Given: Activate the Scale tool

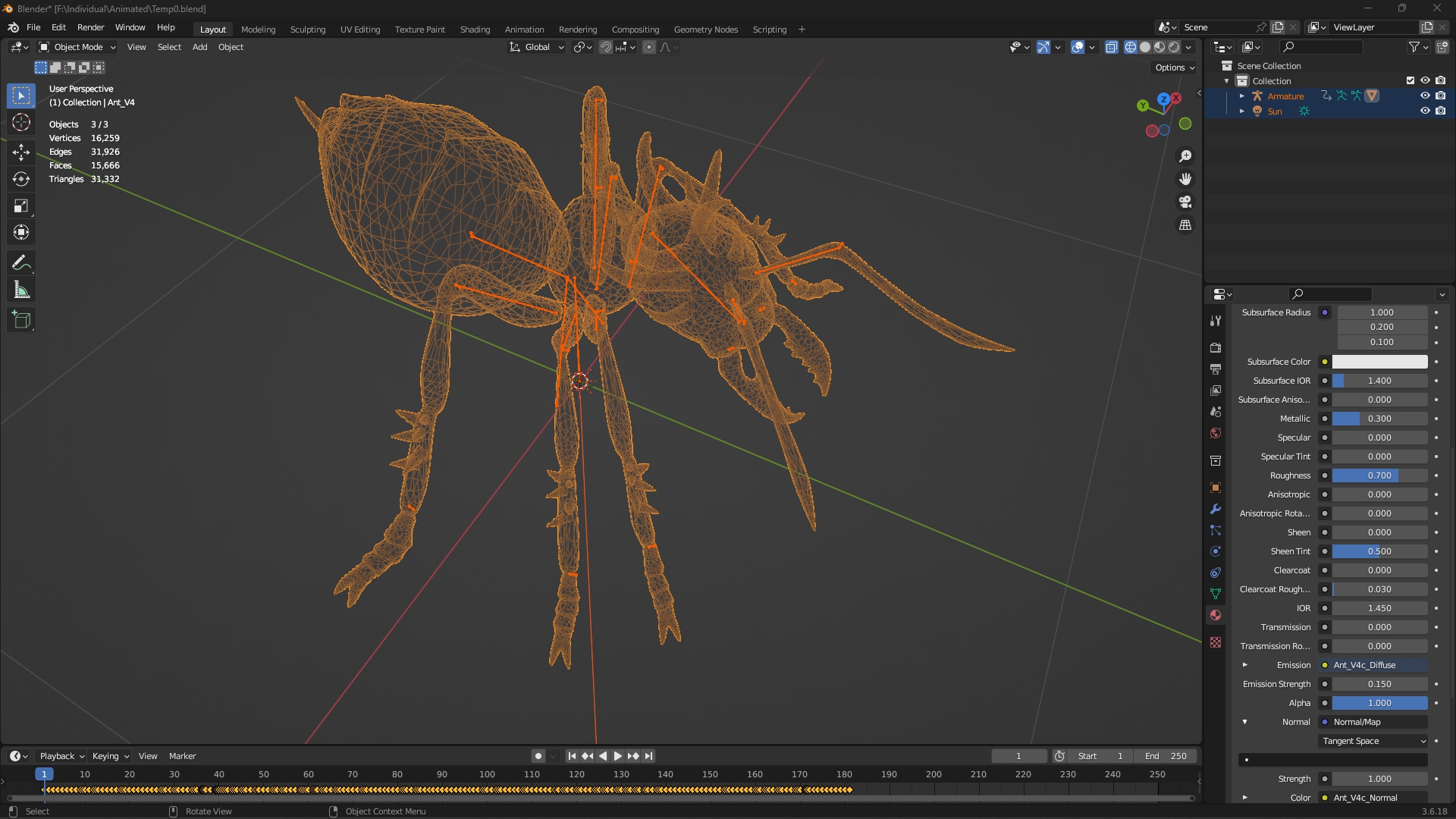Looking at the screenshot, I should [x=21, y=206].
